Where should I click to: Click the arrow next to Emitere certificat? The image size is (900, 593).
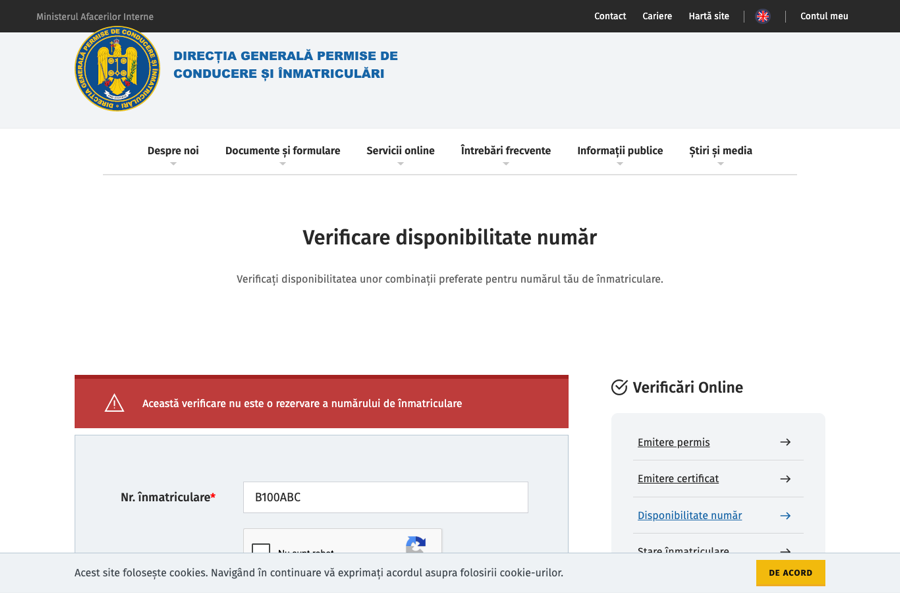coord(786,478)
